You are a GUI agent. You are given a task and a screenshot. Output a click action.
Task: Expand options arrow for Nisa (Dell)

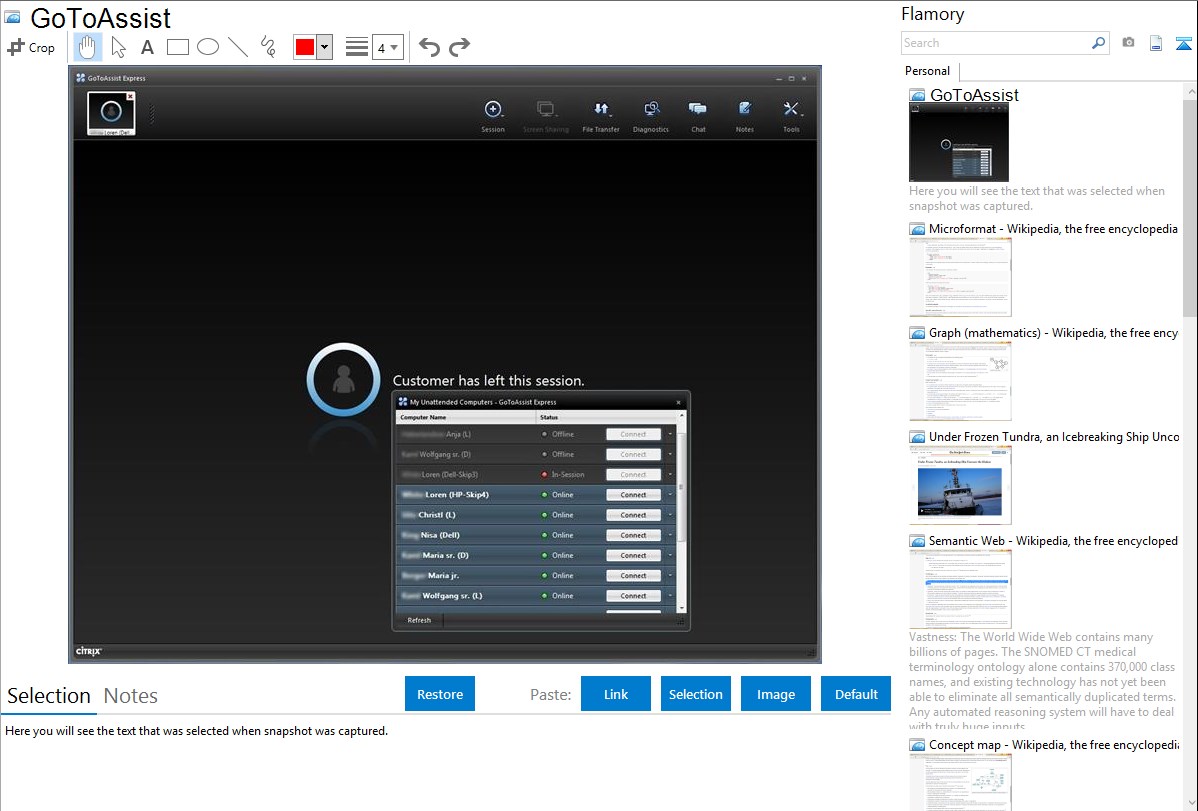670,535
